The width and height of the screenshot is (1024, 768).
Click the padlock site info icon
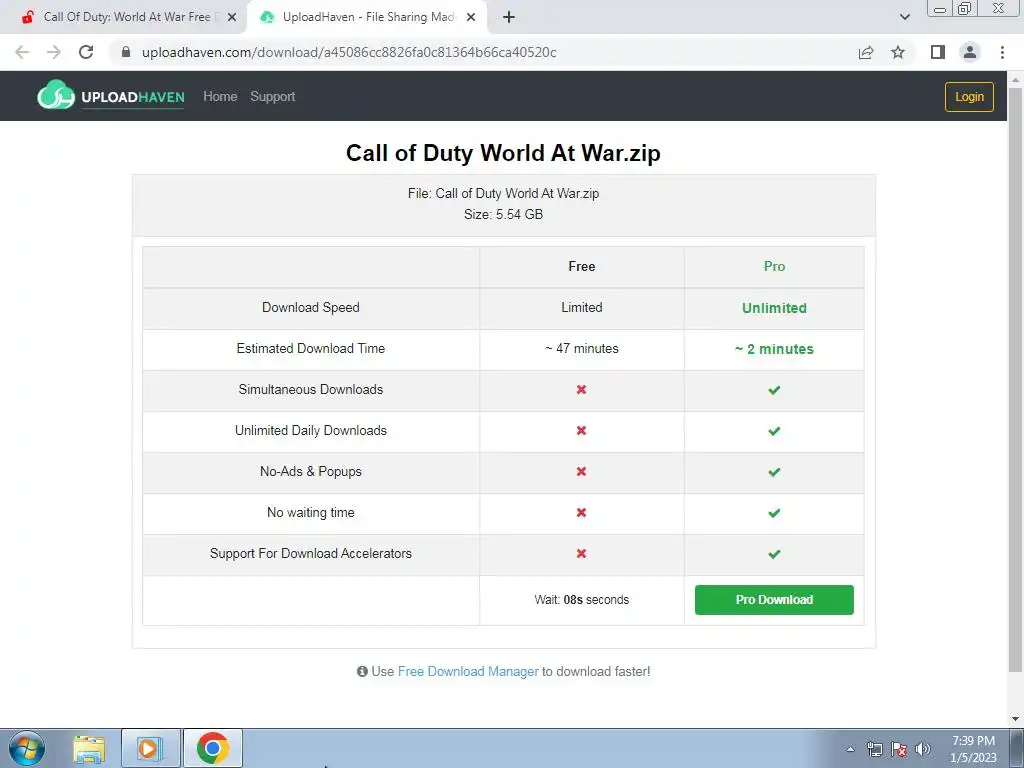coord(126,52)
